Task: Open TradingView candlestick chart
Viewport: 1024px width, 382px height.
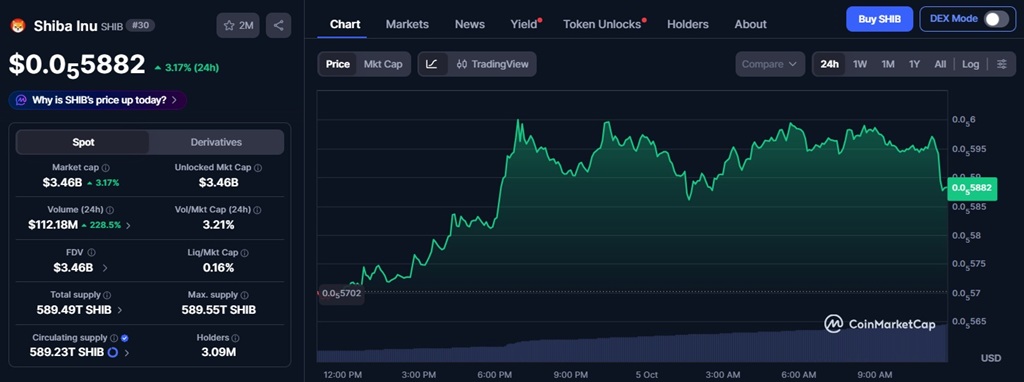Action: click(492, 64)
